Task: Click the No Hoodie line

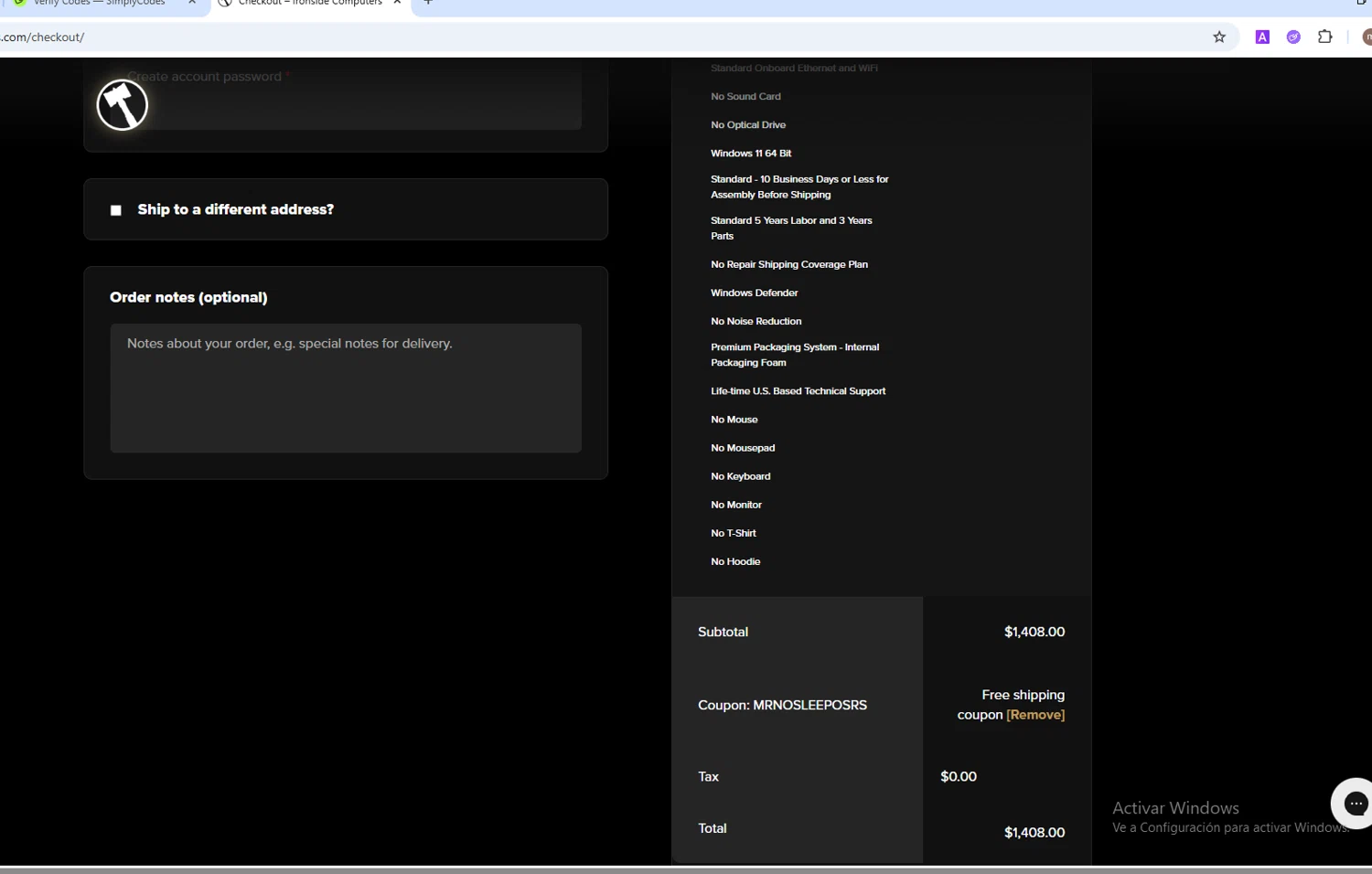Action: point(735,561)
